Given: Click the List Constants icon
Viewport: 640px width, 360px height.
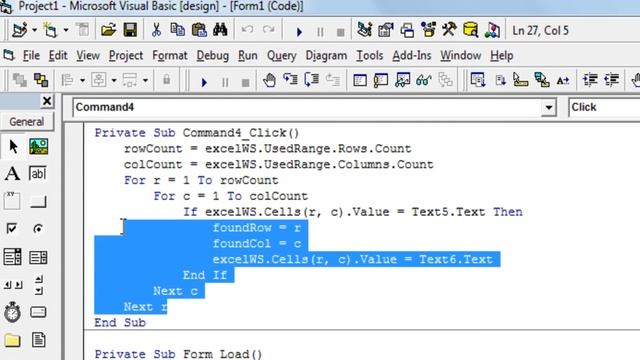Looking at the screenshot, I should pyautogui.click(x=500, y=80).
